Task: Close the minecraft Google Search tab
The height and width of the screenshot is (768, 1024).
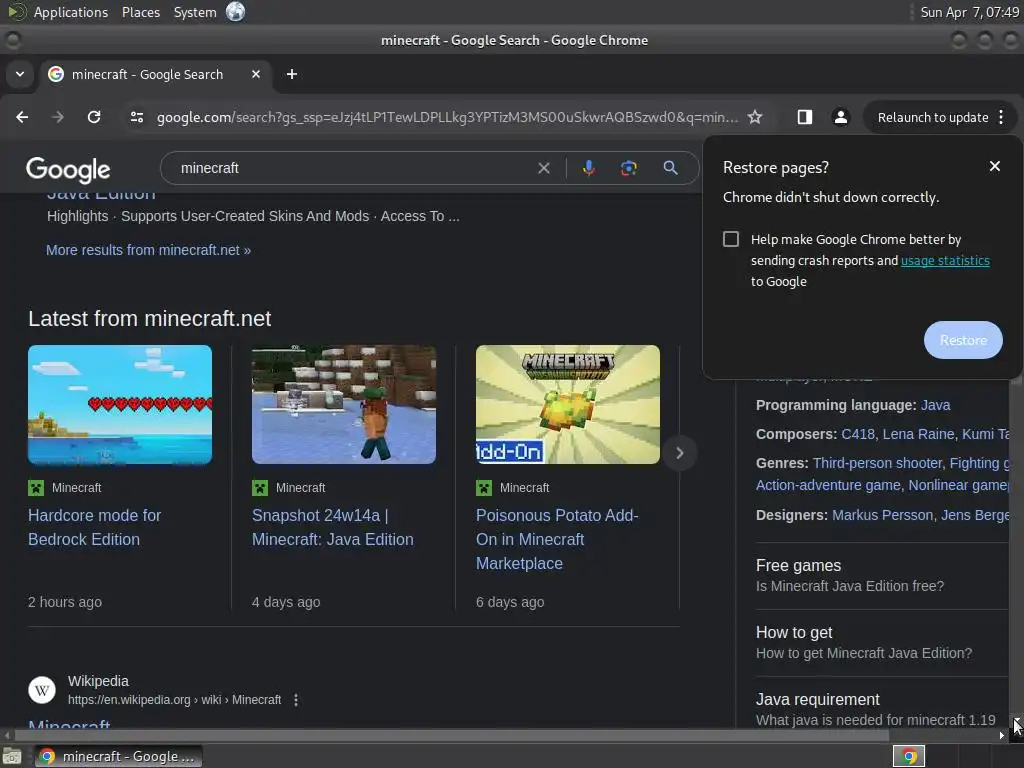Action: pyautogui.click(x=256, y=74)
